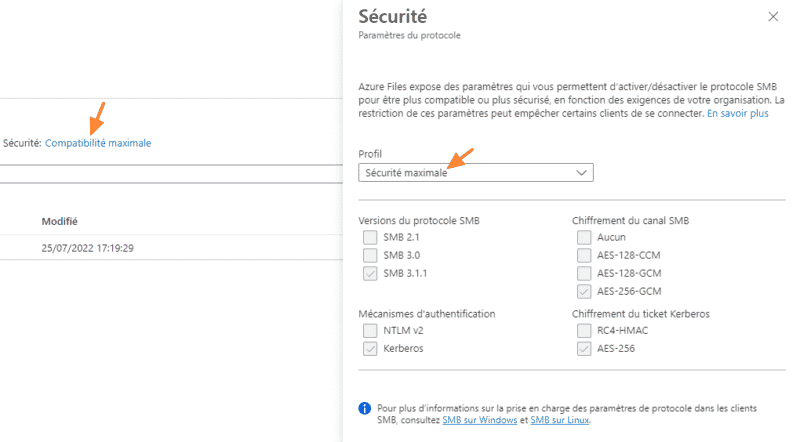Toggle the SMB 2.1 checkbox

point(370,238)
